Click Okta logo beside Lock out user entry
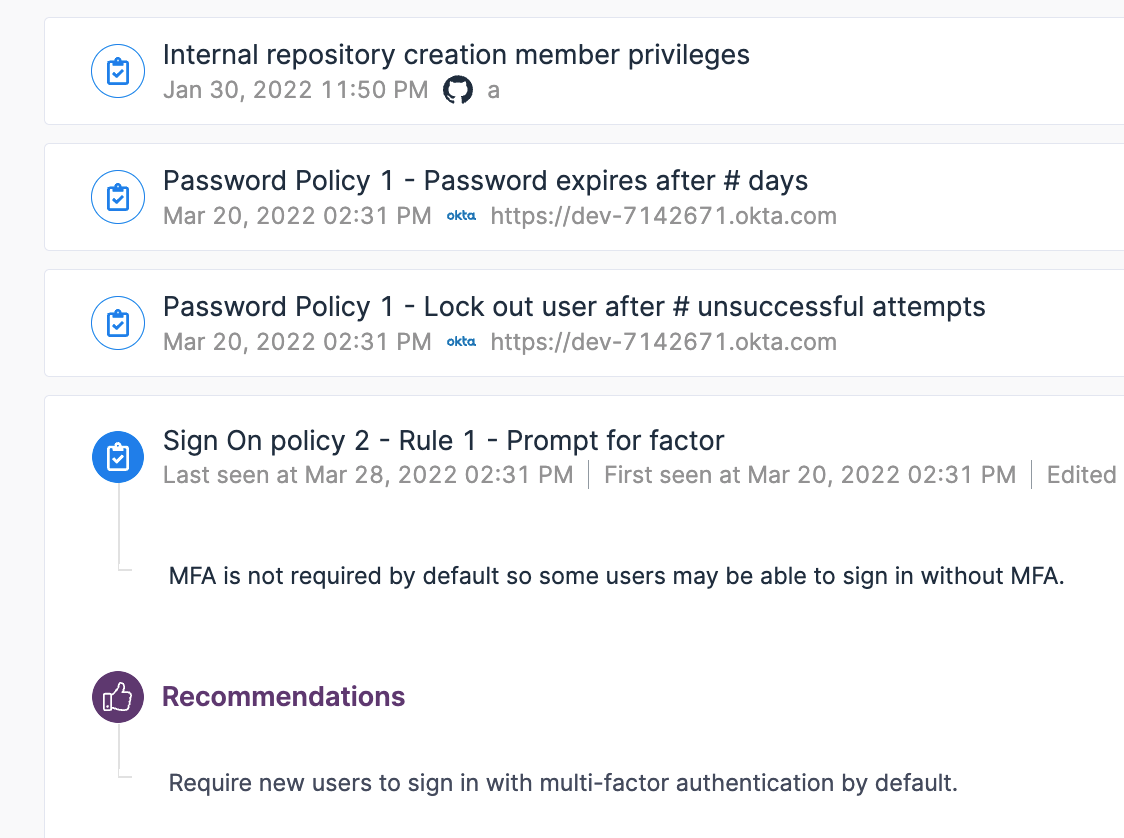This screenshot has width=1124, height=838. point(461,341)
